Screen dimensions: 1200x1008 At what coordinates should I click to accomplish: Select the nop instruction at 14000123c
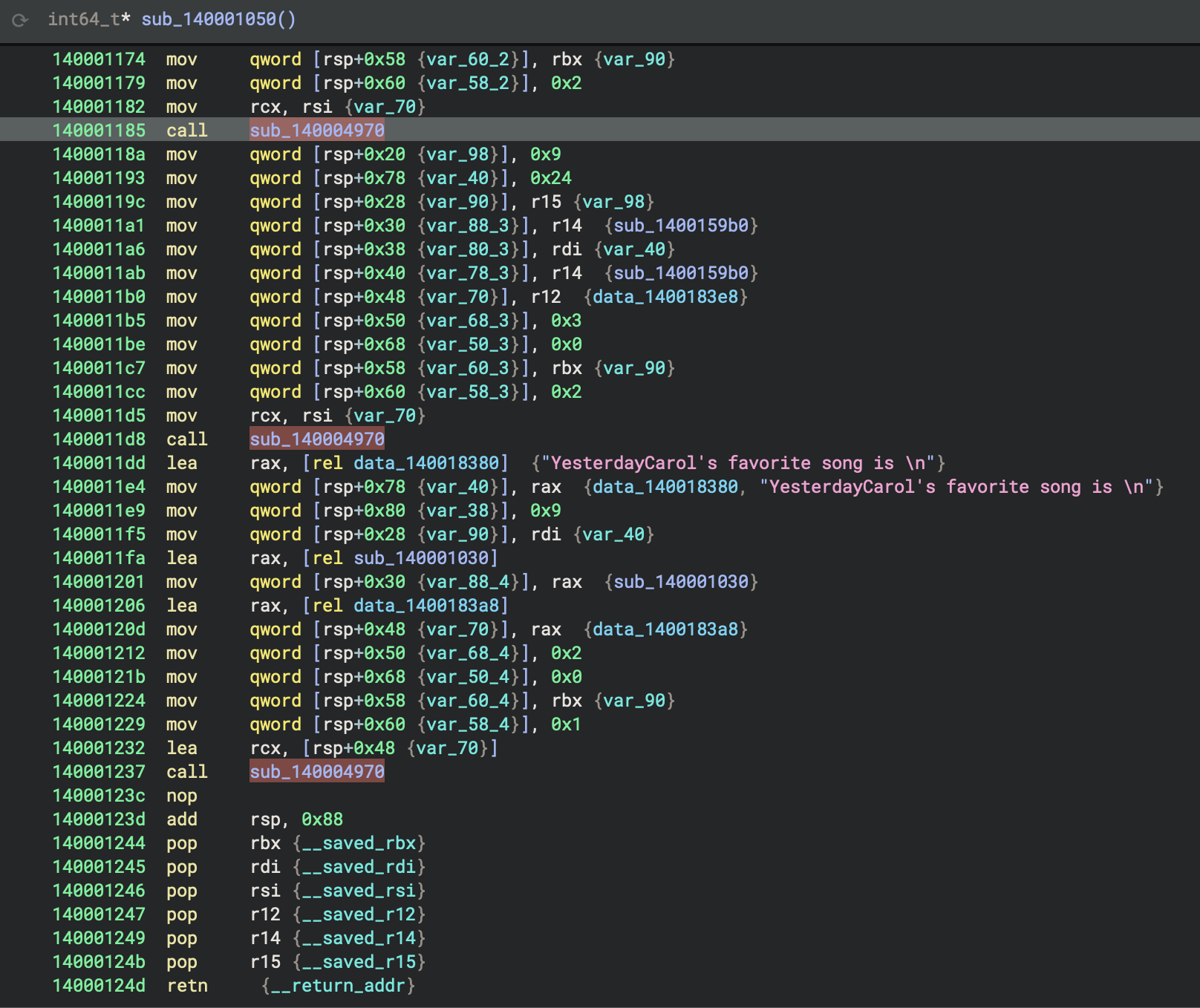click(x=181, y=796)
